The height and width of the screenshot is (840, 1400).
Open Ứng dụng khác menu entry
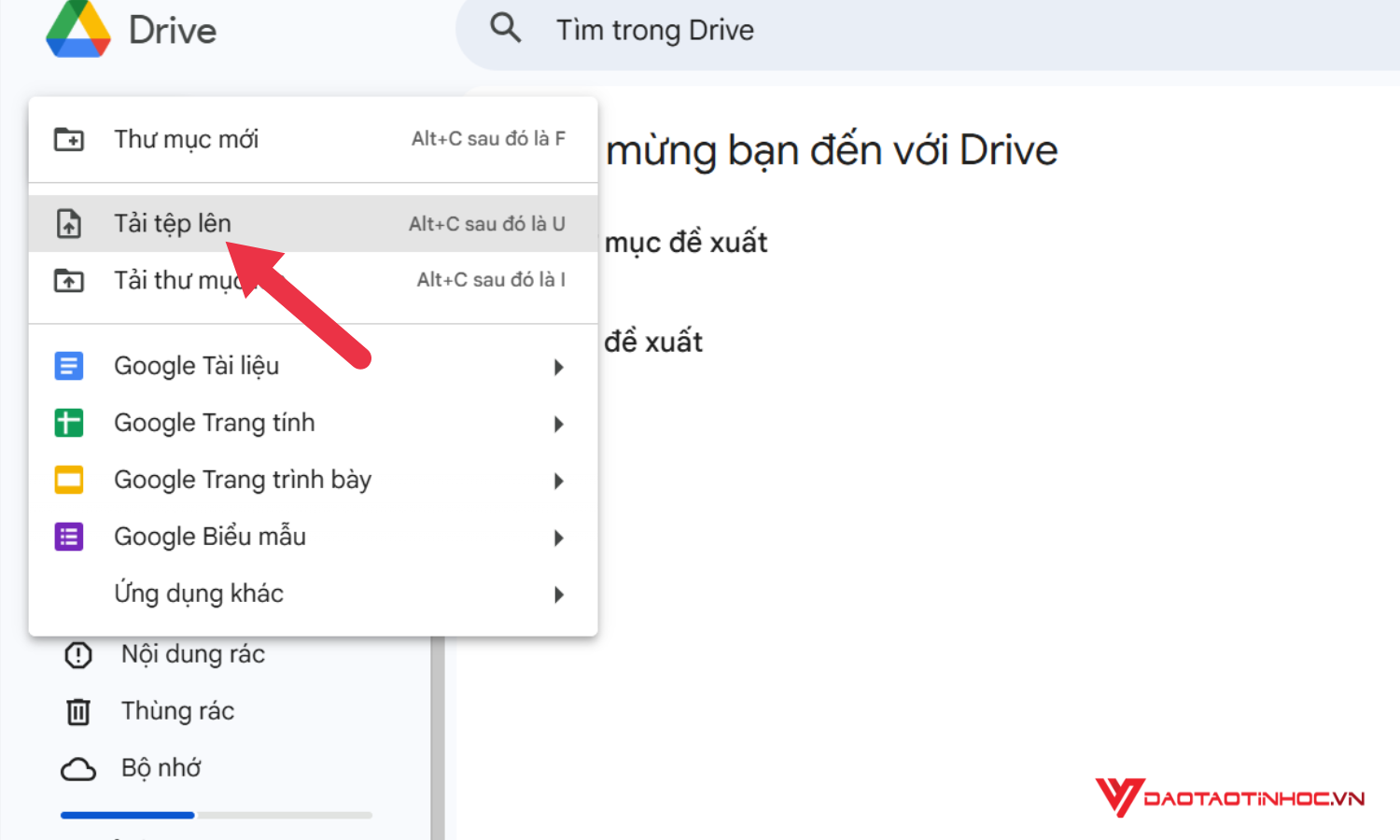313,594
